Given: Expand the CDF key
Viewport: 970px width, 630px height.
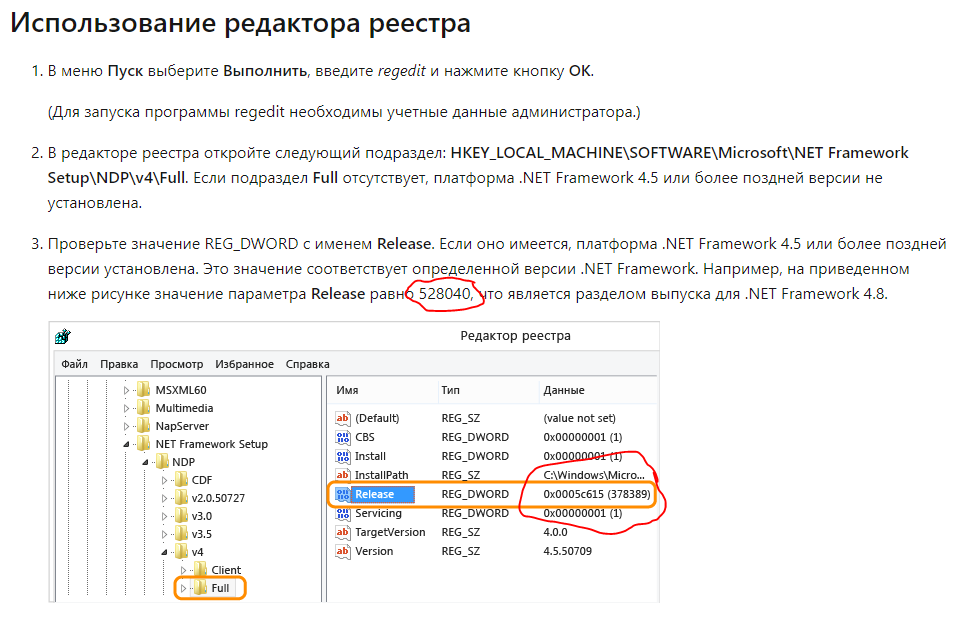Looking at the screenshot, I should [165, 480].
